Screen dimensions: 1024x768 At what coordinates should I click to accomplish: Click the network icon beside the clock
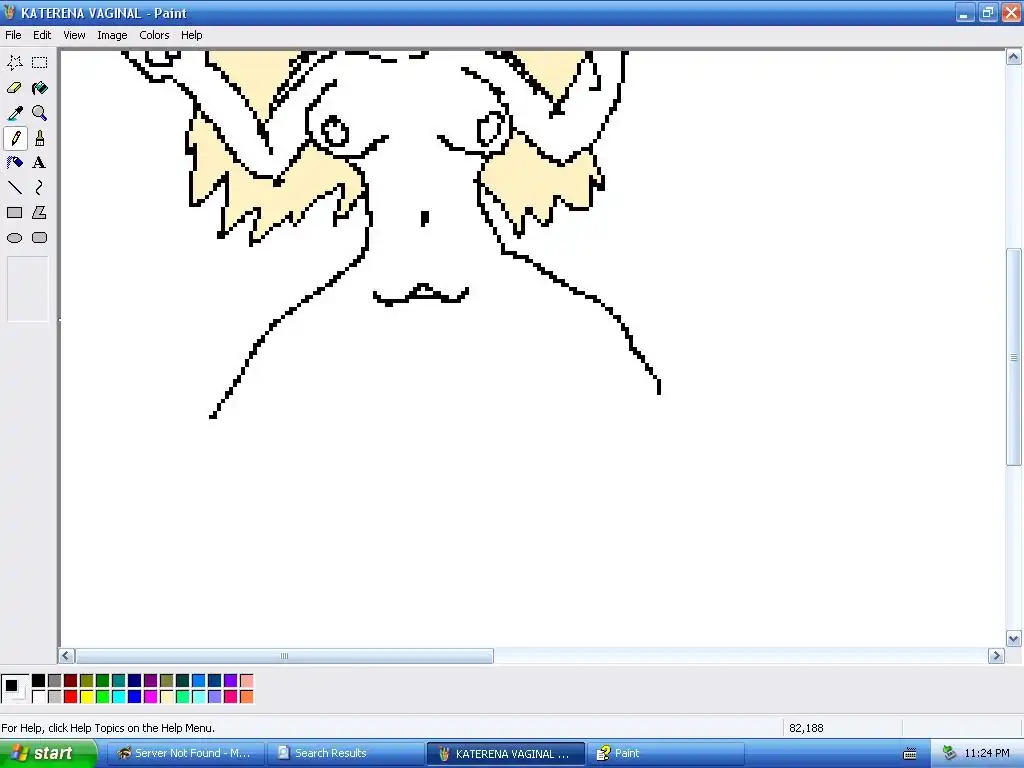[949, 753]
